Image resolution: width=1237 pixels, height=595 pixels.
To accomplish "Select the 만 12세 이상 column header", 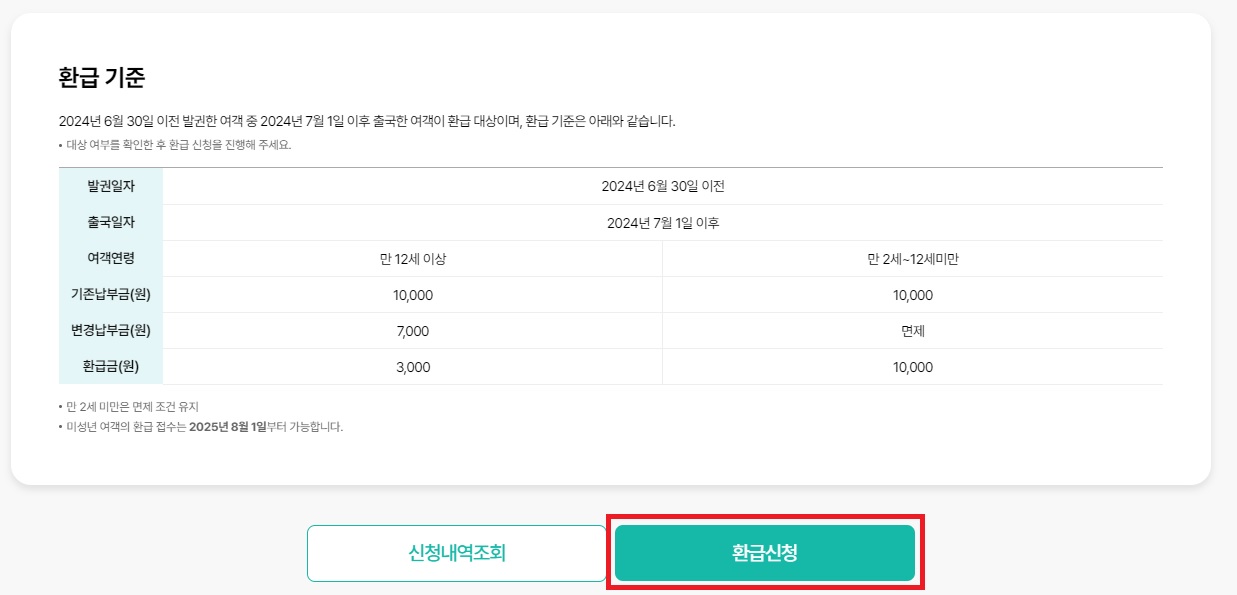I will click(x=411, y=258).
